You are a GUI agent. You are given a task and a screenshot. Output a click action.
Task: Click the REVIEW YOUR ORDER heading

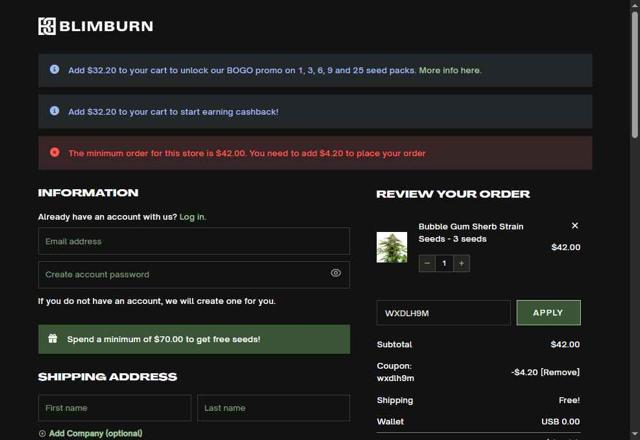tap(453, 194)
